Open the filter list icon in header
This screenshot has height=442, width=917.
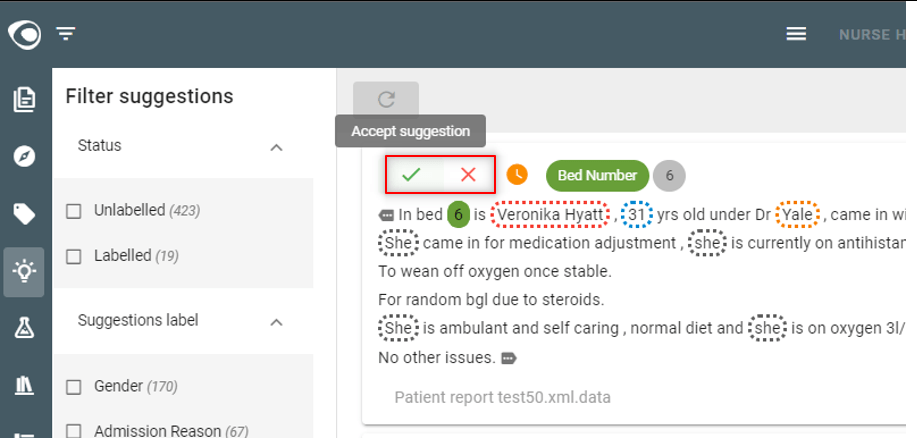coord(66,34)
